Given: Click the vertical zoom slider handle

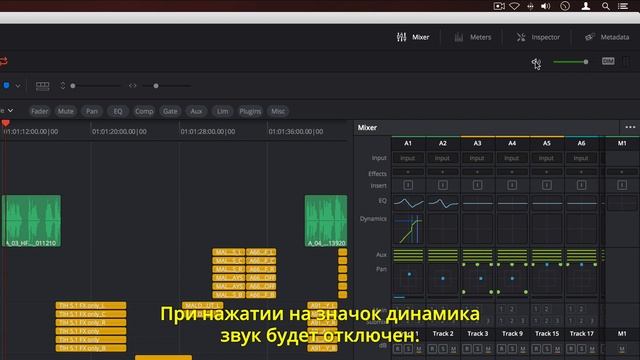Looking at the screenshot, I should pyautogui.click(x=73, y=86).
